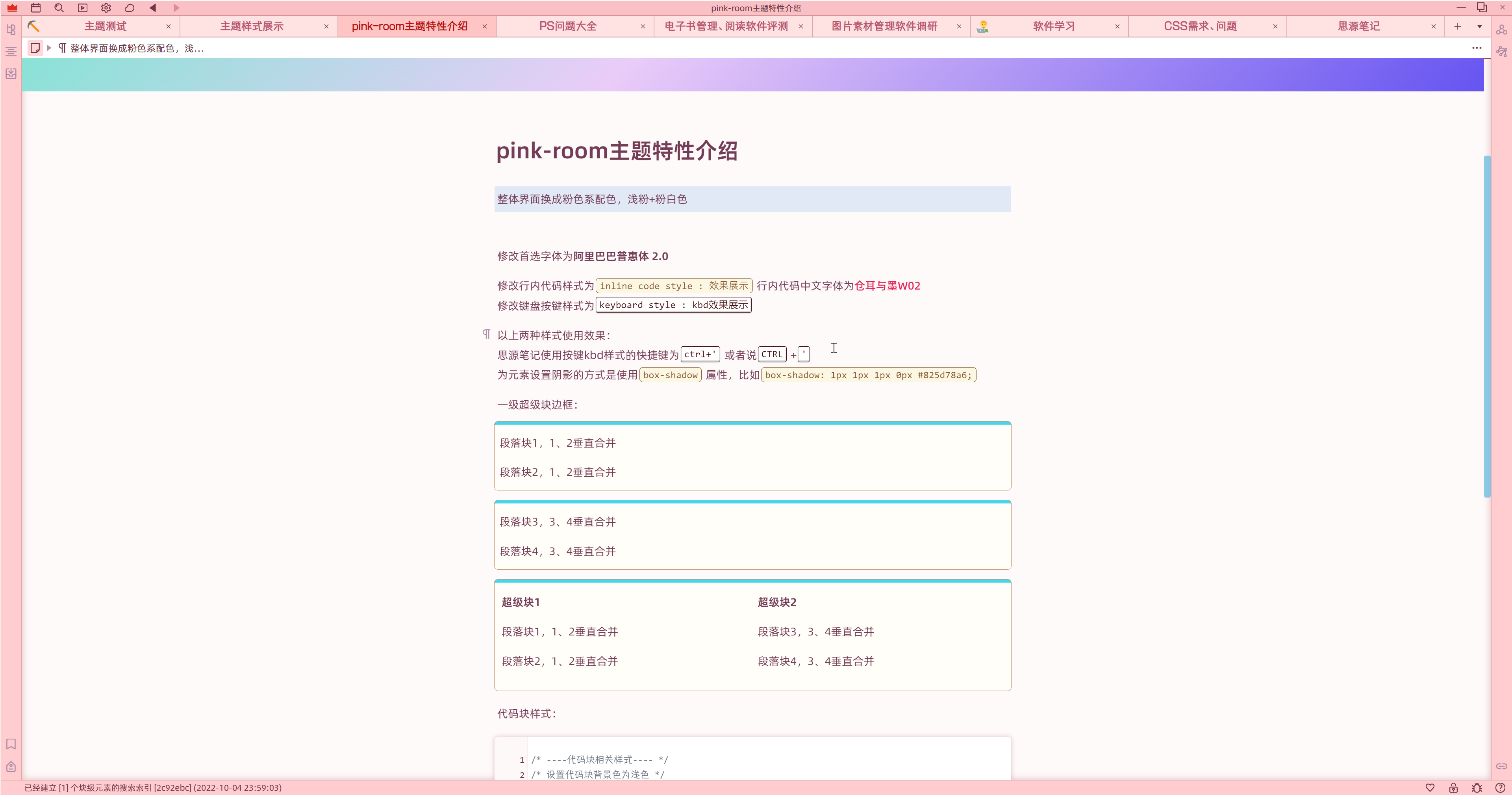Expand the breadcrumb arrow beside document icon

49,48
